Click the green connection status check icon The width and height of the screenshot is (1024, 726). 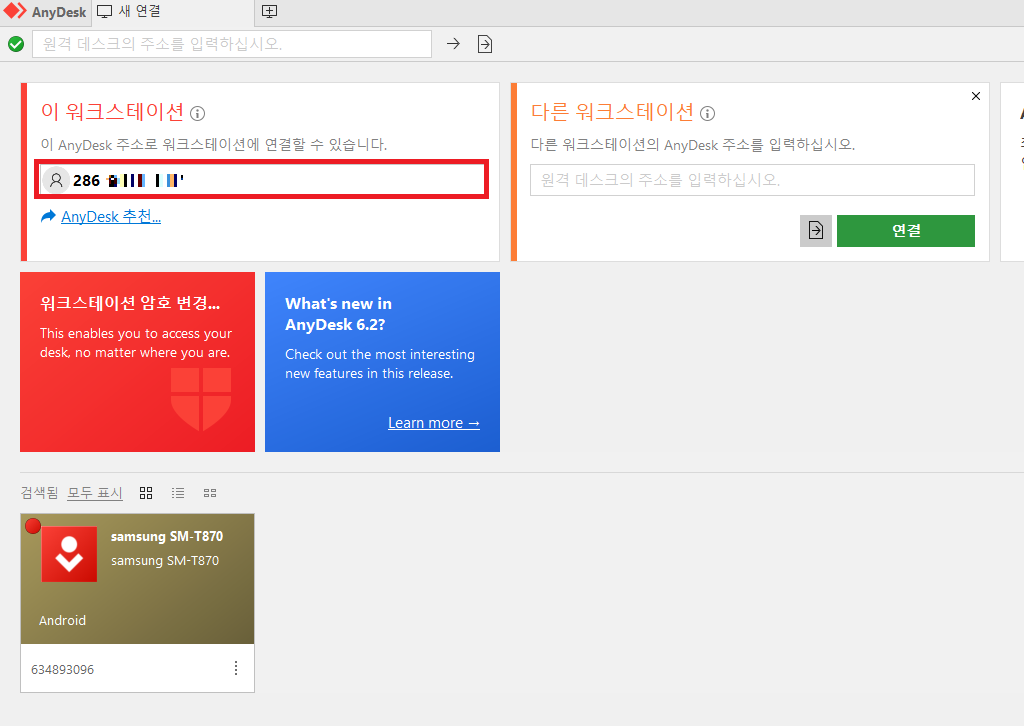(x=16, y=44)
